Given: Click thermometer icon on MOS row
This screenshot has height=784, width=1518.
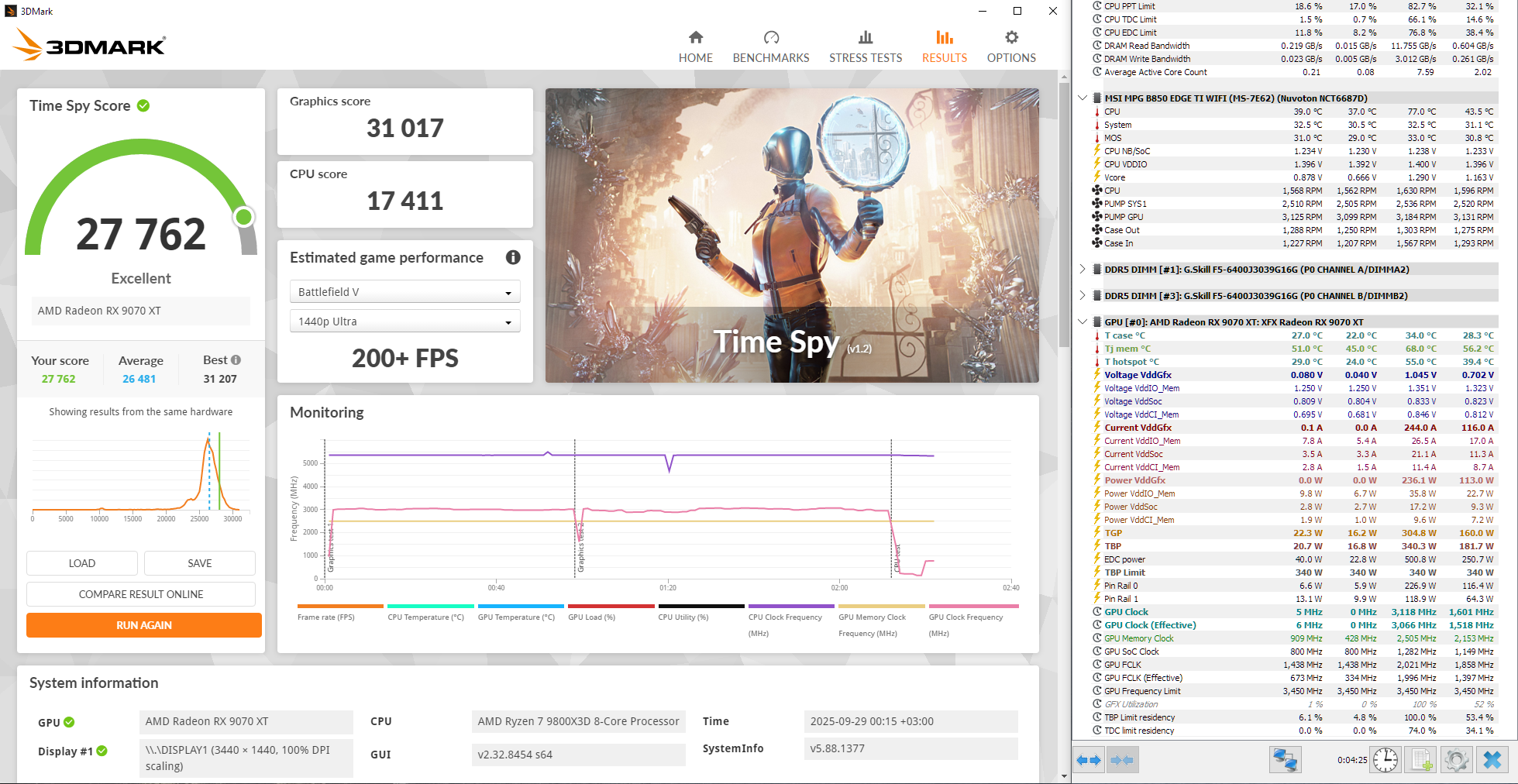Looking at the screenshot, I should [x=1097, y=138].
